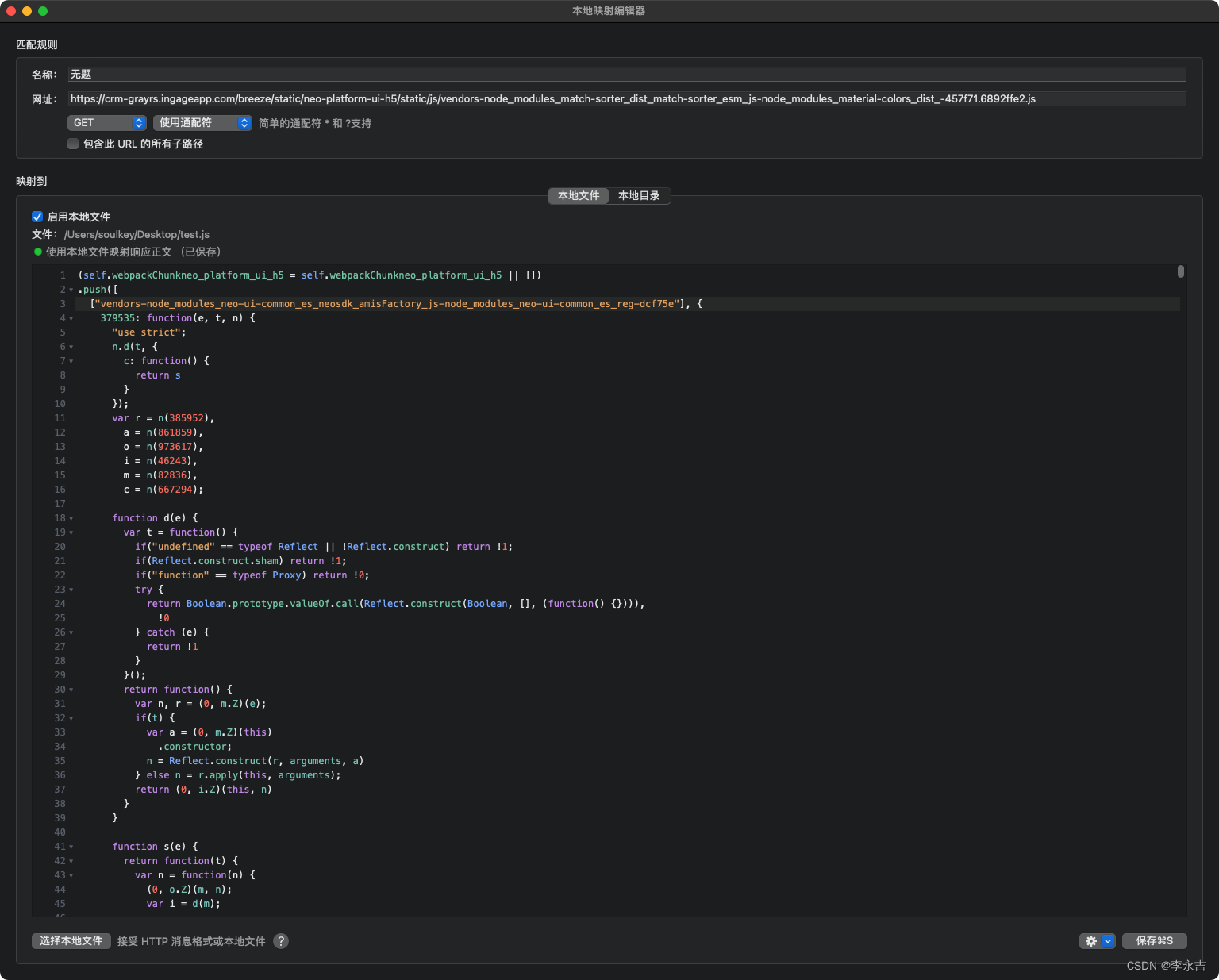Viewport: 1219px width, 980px height.
Task: Click the help question mark icon
Action: [281, 941]
